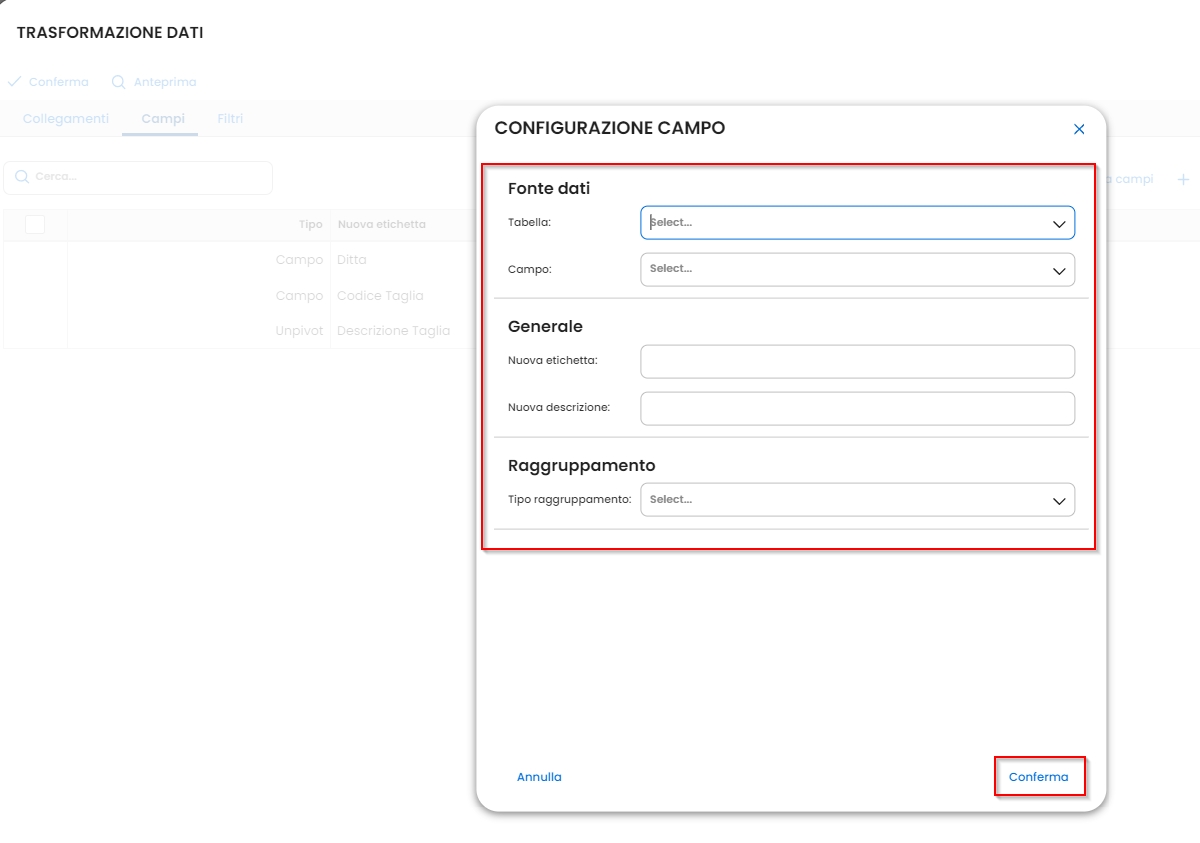1200x843 pixels.
Task: Click the plus icon to add fields
Action: (x=1183, y=179)
